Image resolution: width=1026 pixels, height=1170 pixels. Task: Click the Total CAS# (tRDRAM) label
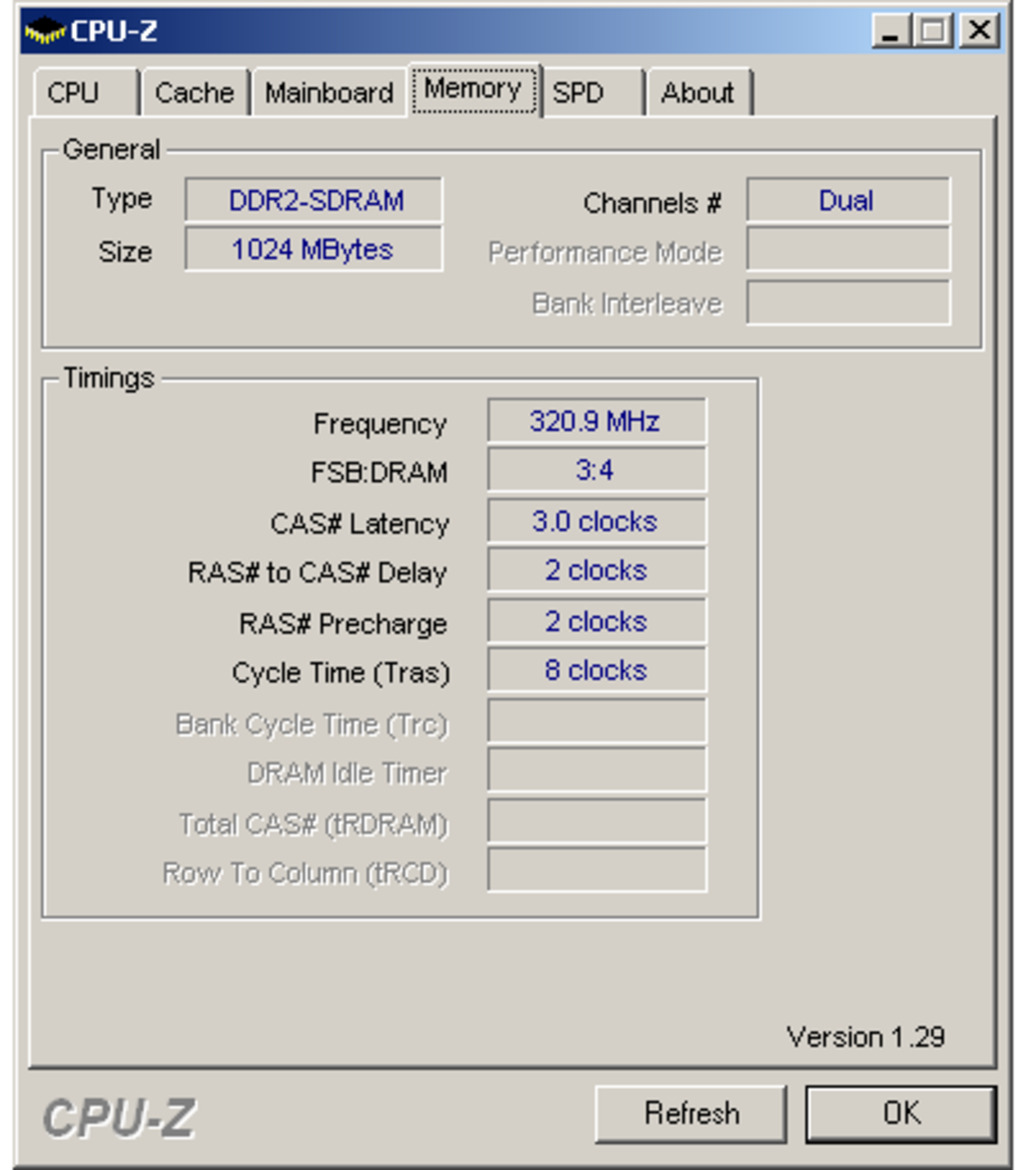(313, 825)
